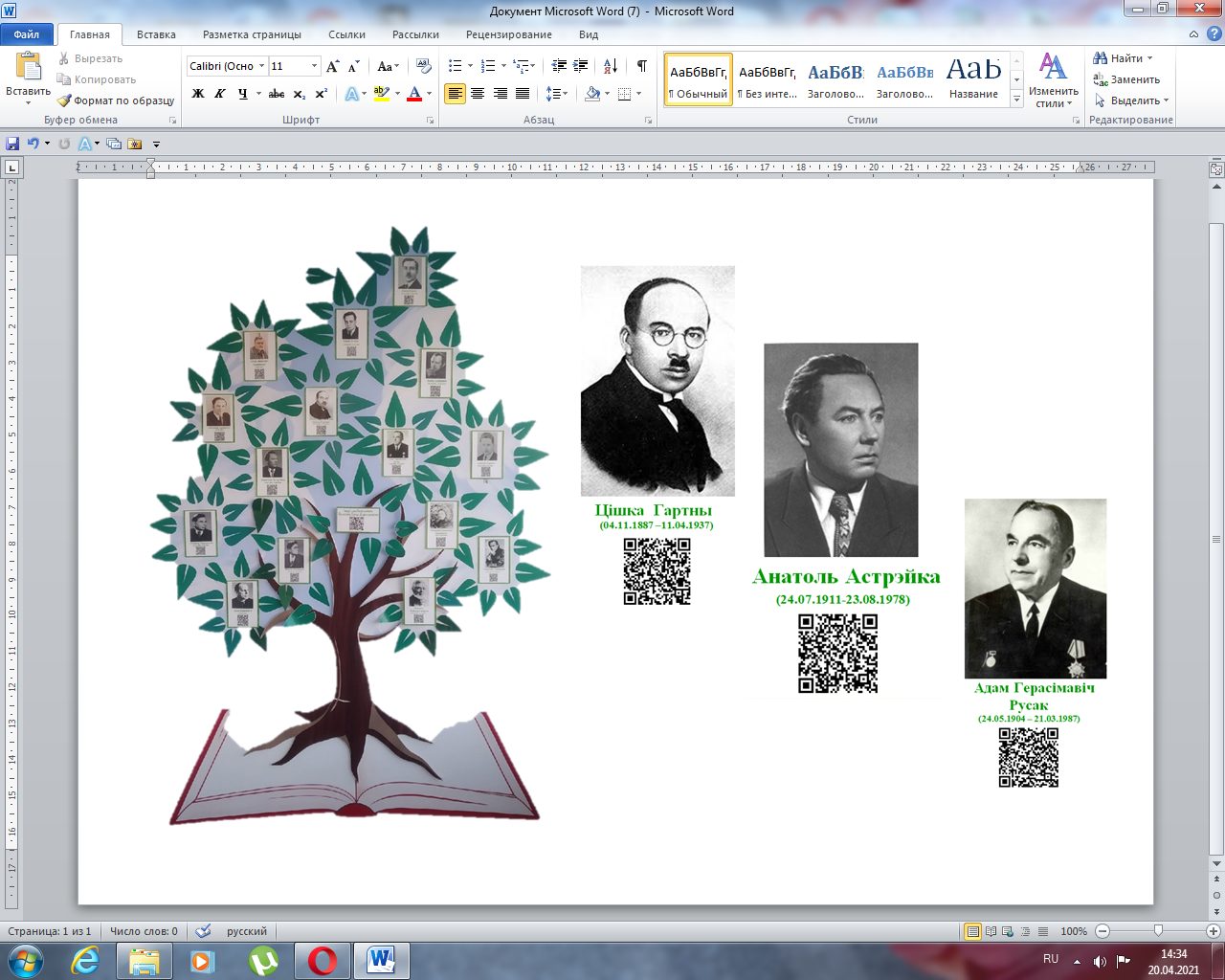Open the Файл tab
The image size is (1225, 980).
click(27, 34)
